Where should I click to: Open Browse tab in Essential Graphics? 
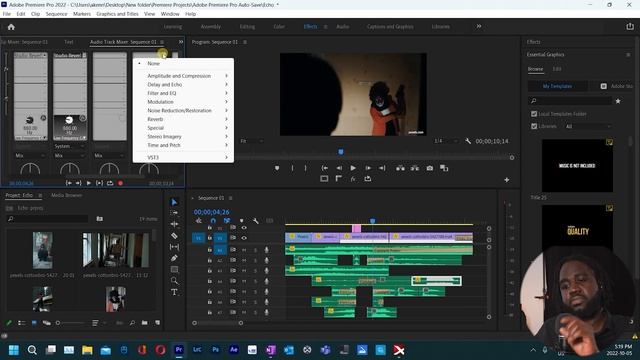535,69
